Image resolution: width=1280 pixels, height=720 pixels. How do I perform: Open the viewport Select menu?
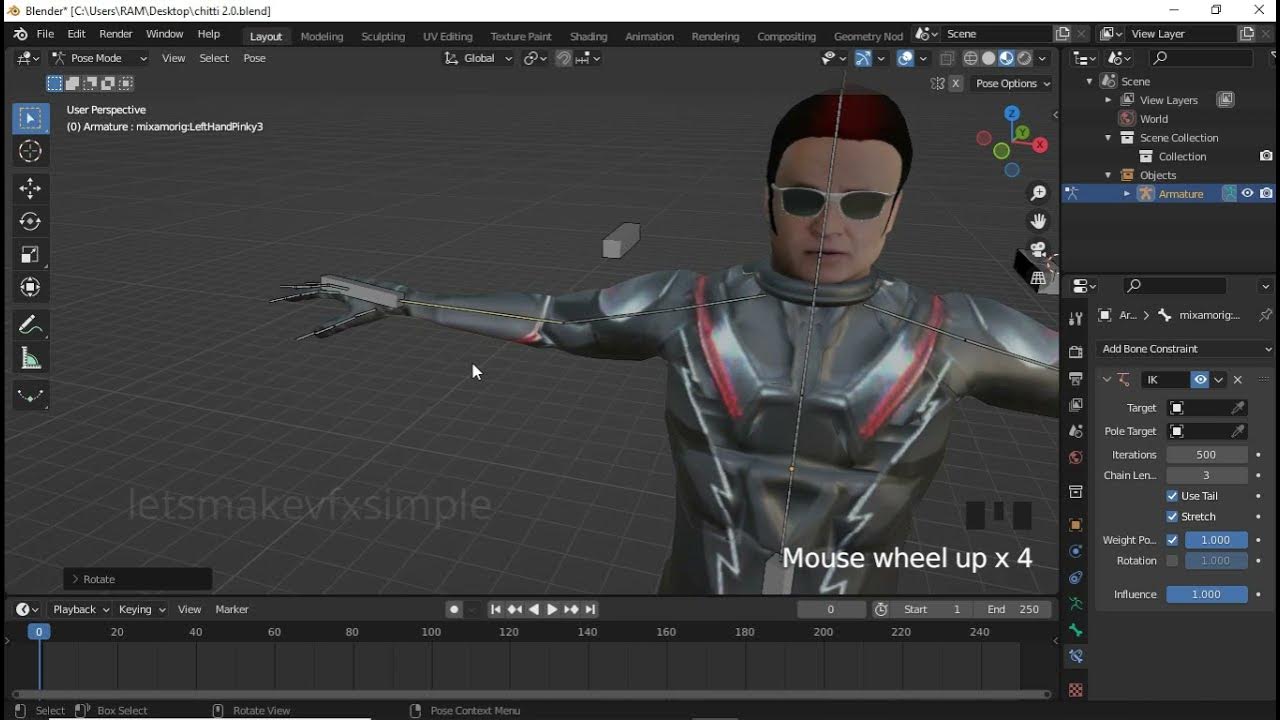coord(214,58)
